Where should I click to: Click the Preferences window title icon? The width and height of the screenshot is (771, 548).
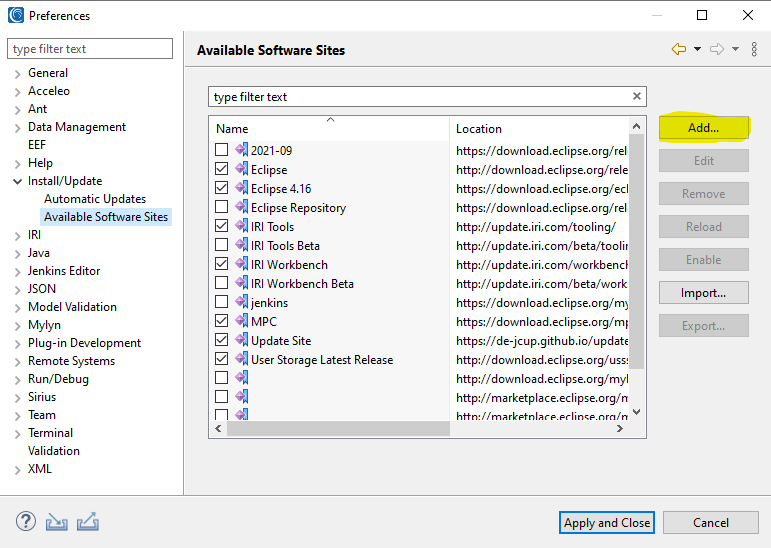[x=16, y=15]
